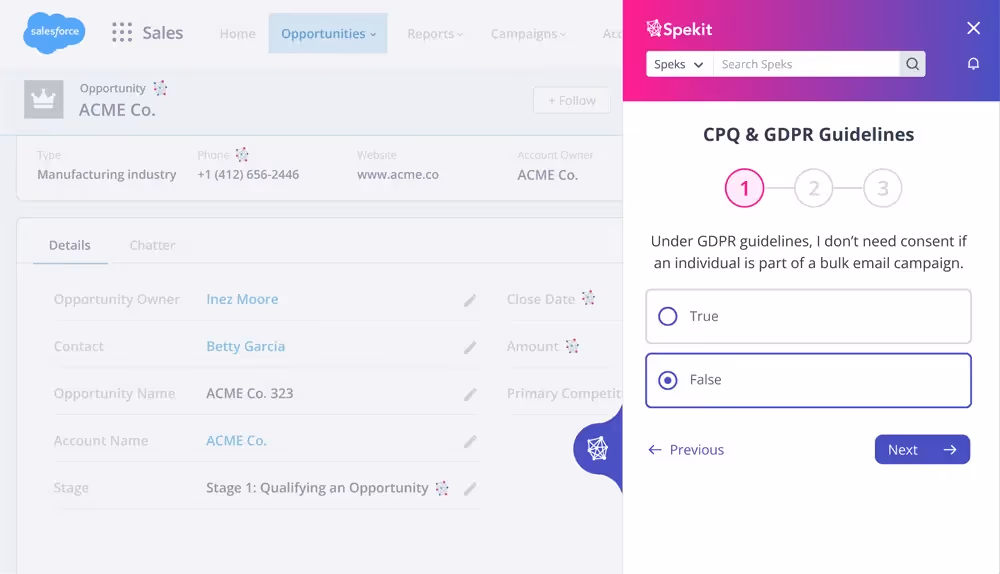Click the search magnifier in Spekit
Screen dimensions: 1000x574
point(913,64)
